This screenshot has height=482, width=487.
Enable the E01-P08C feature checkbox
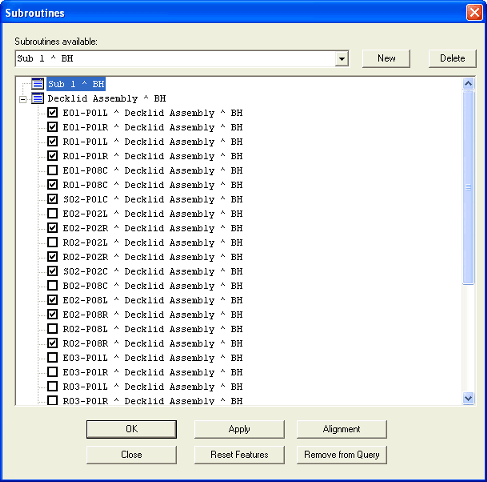(52, 170)
